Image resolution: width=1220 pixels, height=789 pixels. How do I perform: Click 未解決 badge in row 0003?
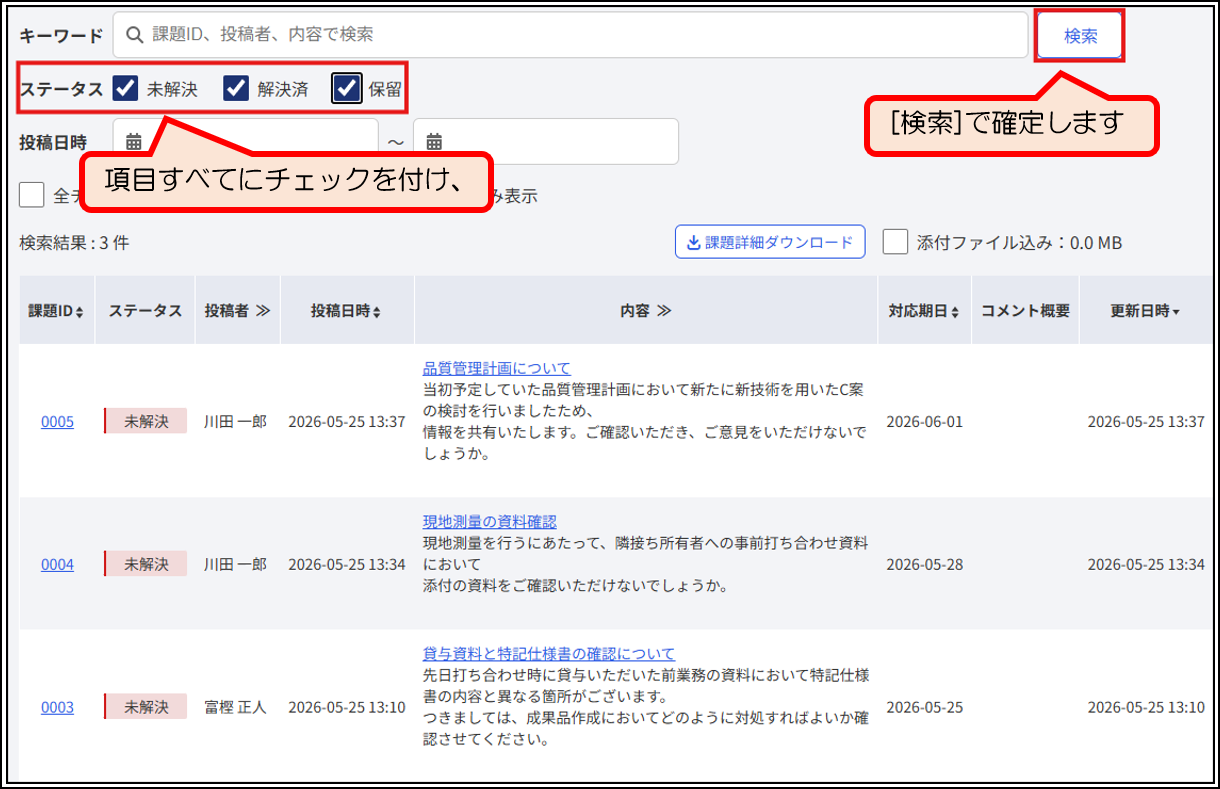coord(146,707)
